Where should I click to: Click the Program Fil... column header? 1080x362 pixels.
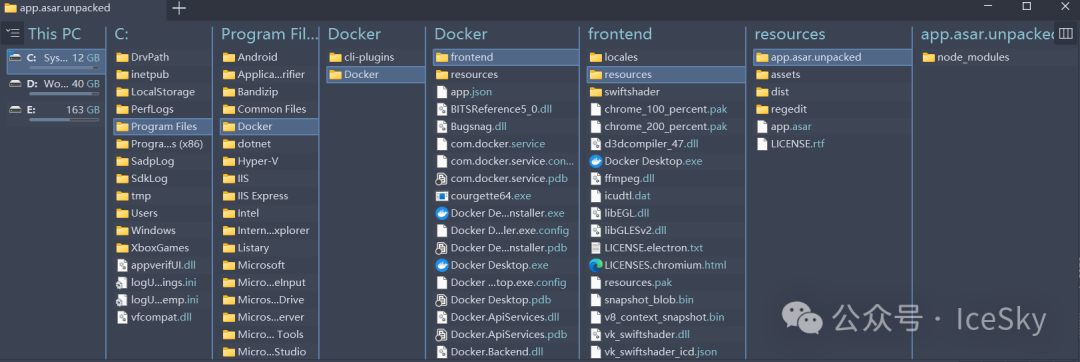coord(270,34)
